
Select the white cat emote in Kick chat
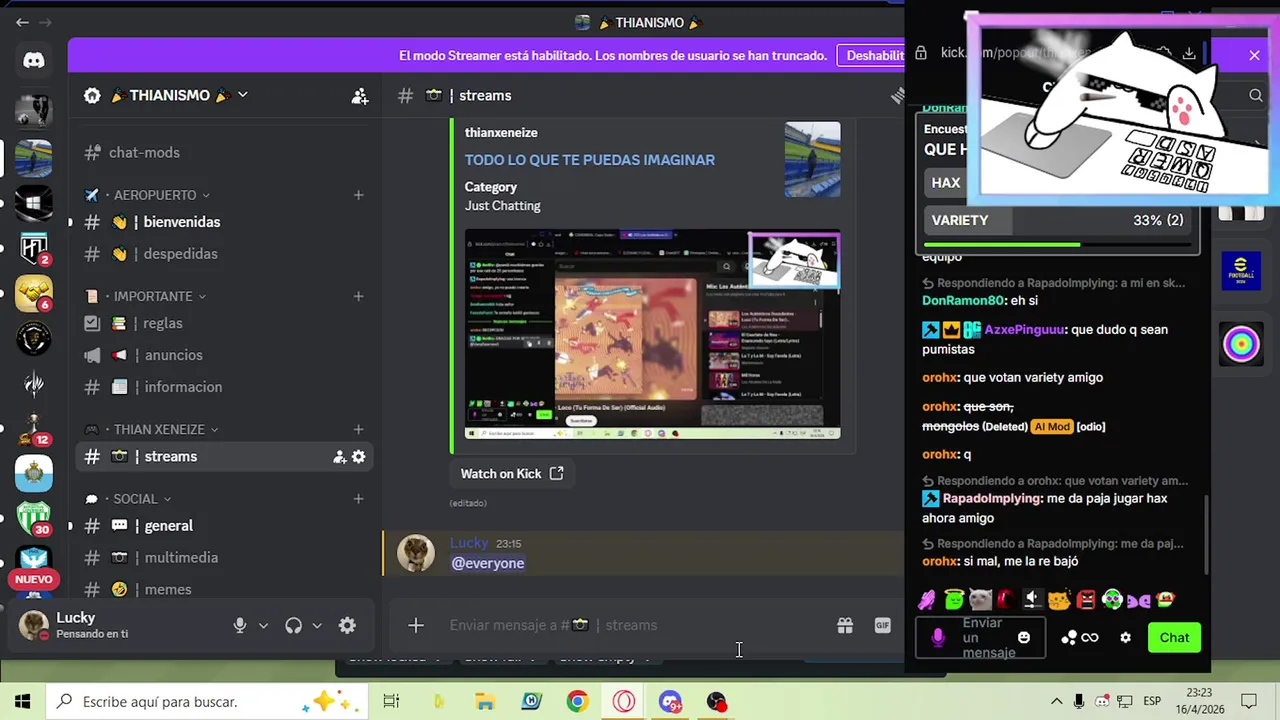(980, 600)
